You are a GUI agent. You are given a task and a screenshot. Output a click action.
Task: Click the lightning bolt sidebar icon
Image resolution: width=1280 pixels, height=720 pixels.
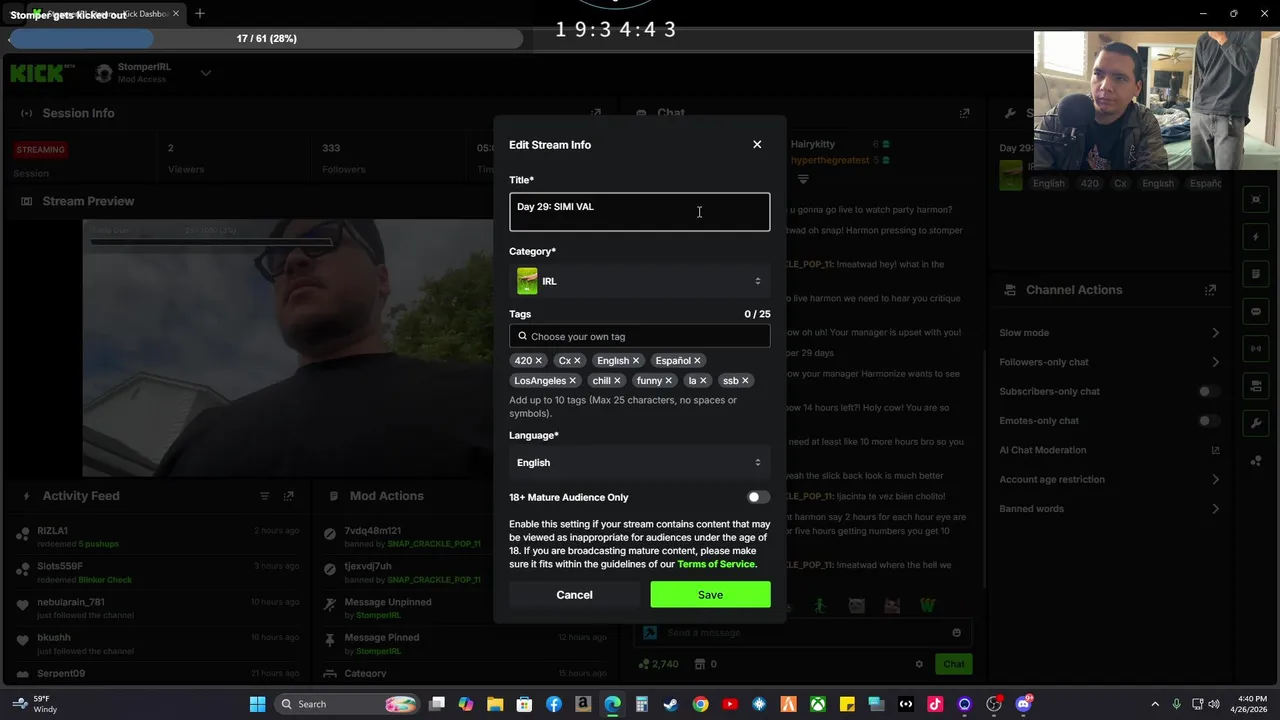point(1256,237)
